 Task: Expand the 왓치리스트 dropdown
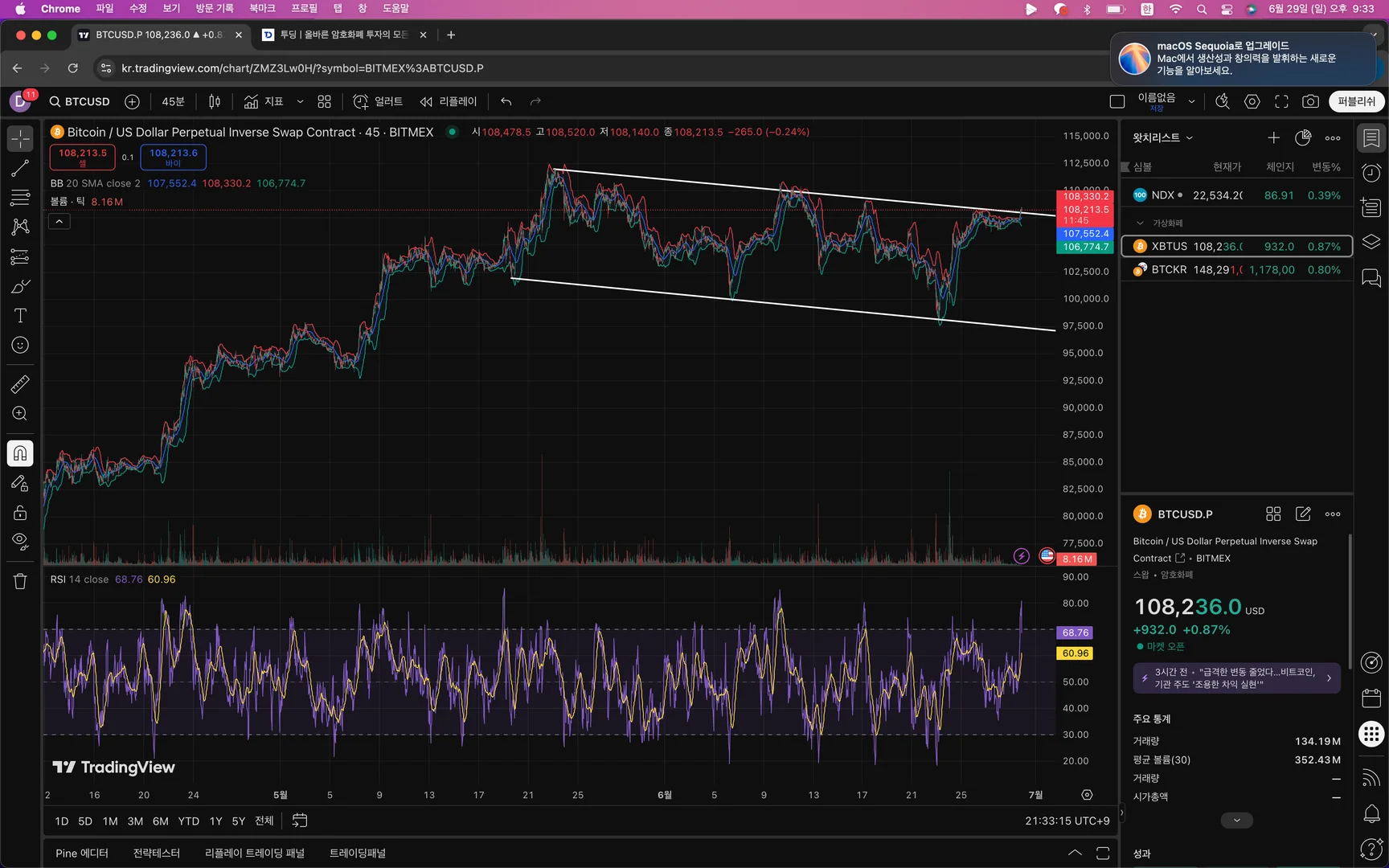(1162, 137)
